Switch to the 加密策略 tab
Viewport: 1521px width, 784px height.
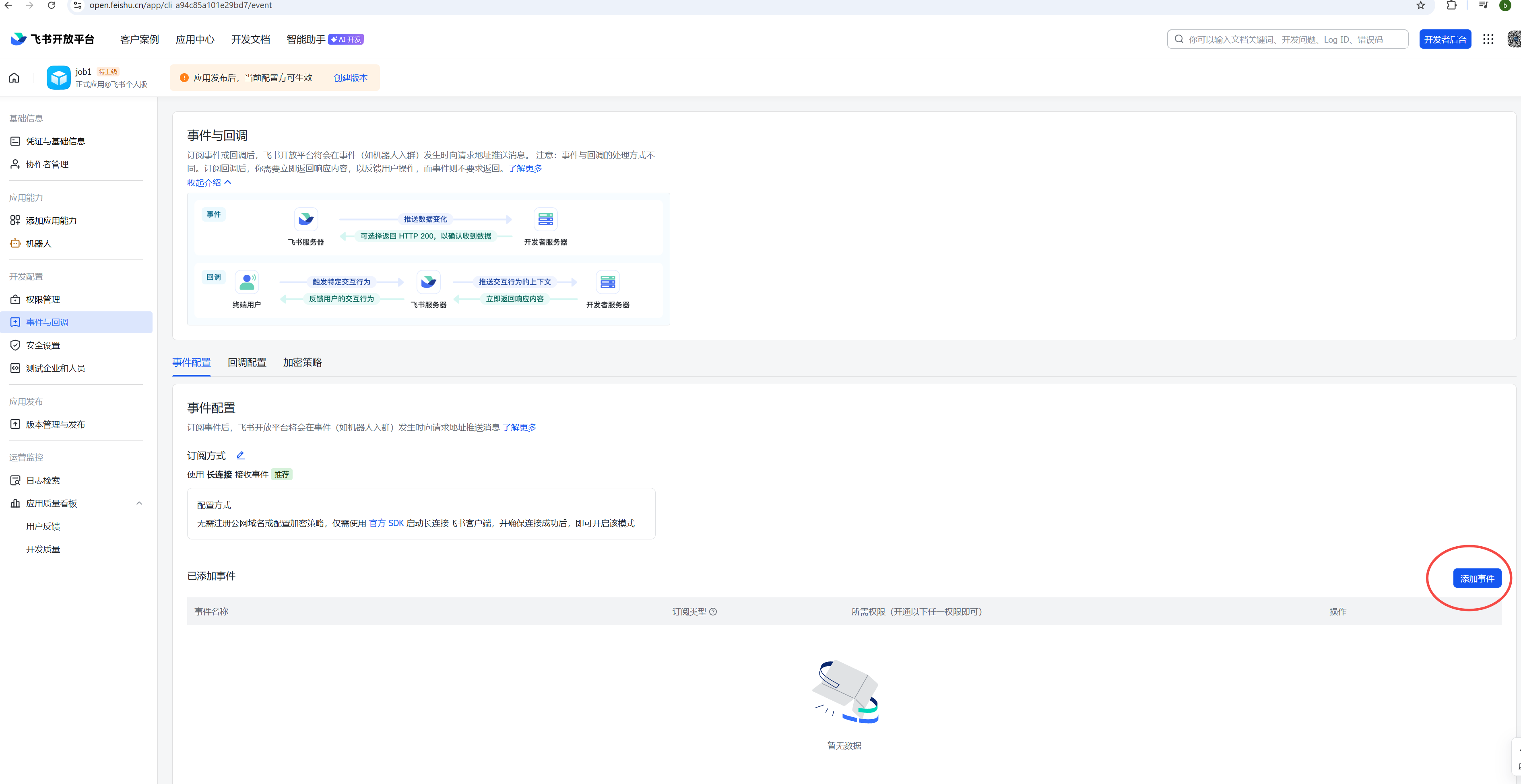pyautogui.click(x=302, y=362)
